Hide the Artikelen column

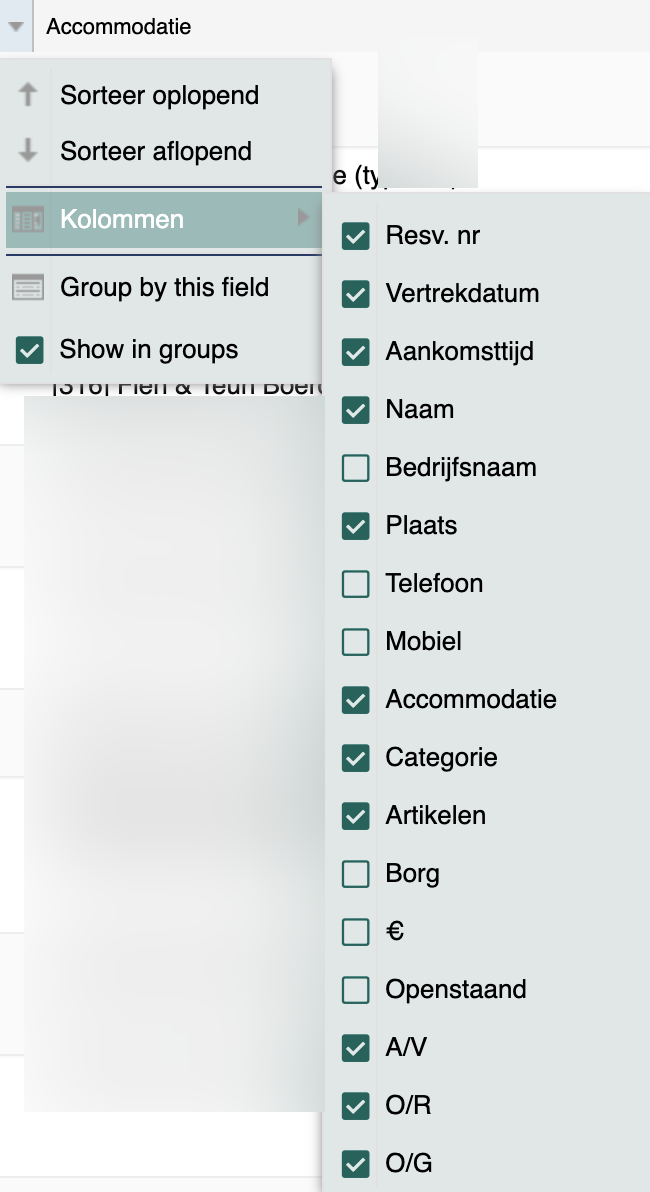[x=356, y=816]
